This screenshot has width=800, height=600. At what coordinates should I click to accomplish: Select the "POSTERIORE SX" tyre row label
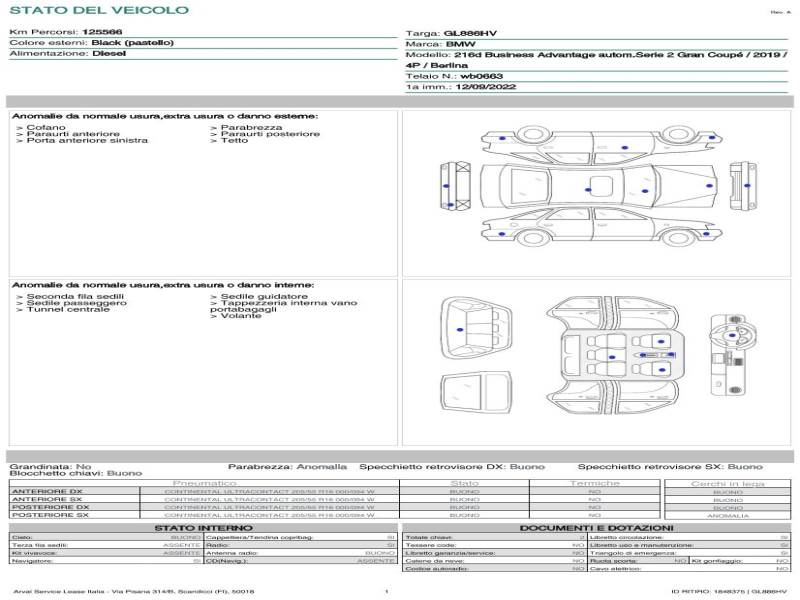(x=51, y=515)
